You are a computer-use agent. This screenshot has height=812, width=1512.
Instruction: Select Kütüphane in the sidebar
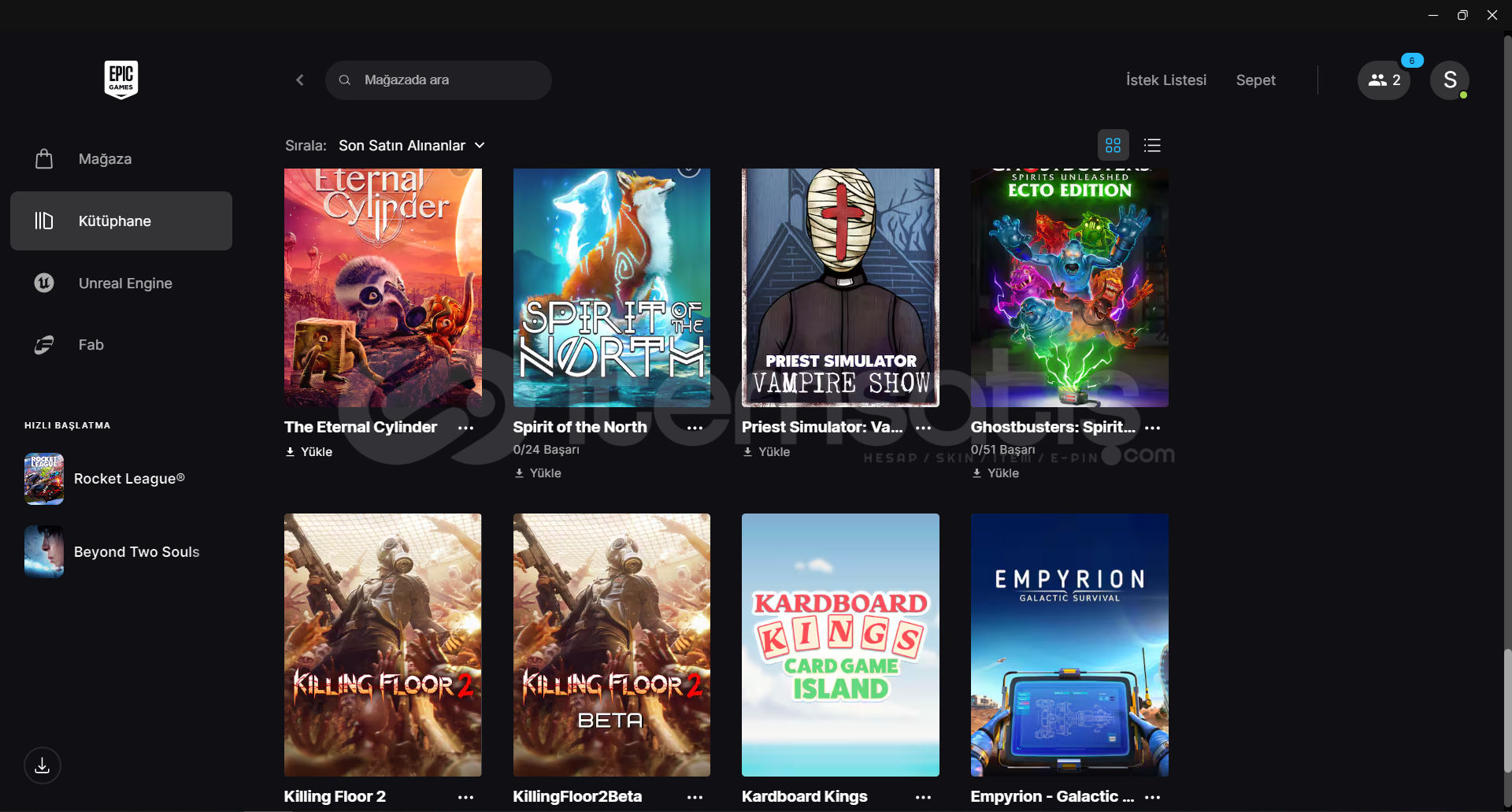(121, 221)
